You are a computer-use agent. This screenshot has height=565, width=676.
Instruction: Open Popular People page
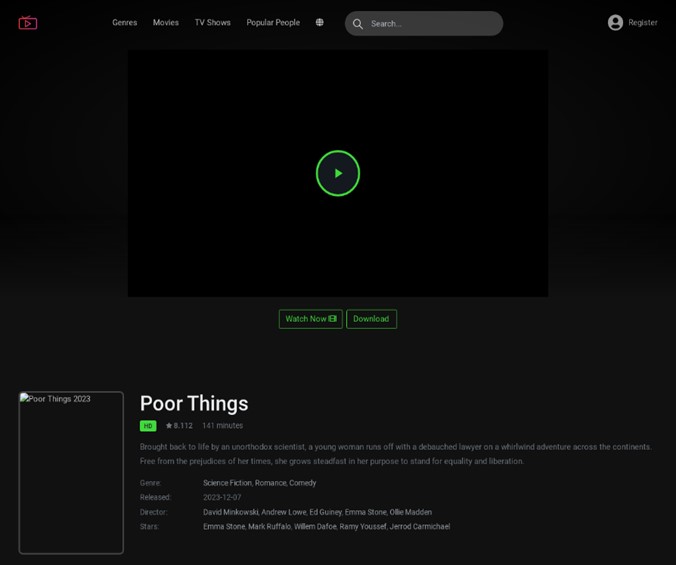pos(273,22)
